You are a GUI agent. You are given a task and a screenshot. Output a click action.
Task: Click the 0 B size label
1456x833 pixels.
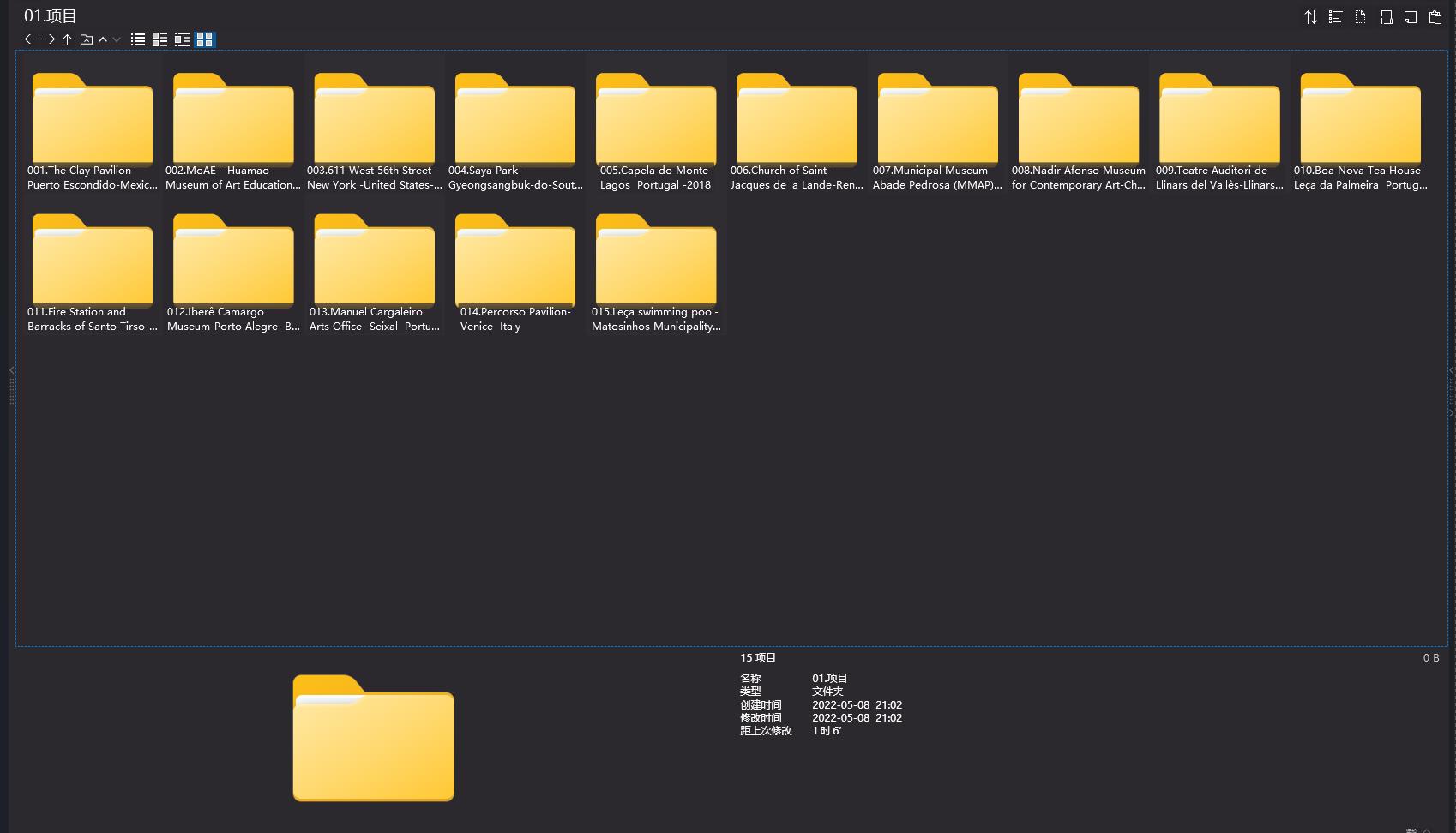click(x=1431, y=658)
